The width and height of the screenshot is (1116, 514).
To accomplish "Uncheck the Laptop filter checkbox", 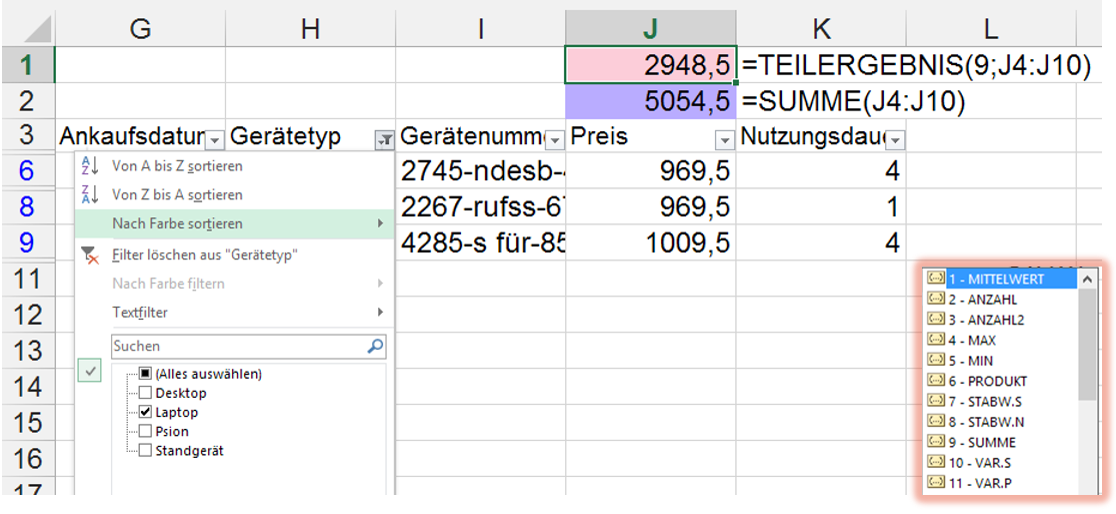I will pos(146,412).
